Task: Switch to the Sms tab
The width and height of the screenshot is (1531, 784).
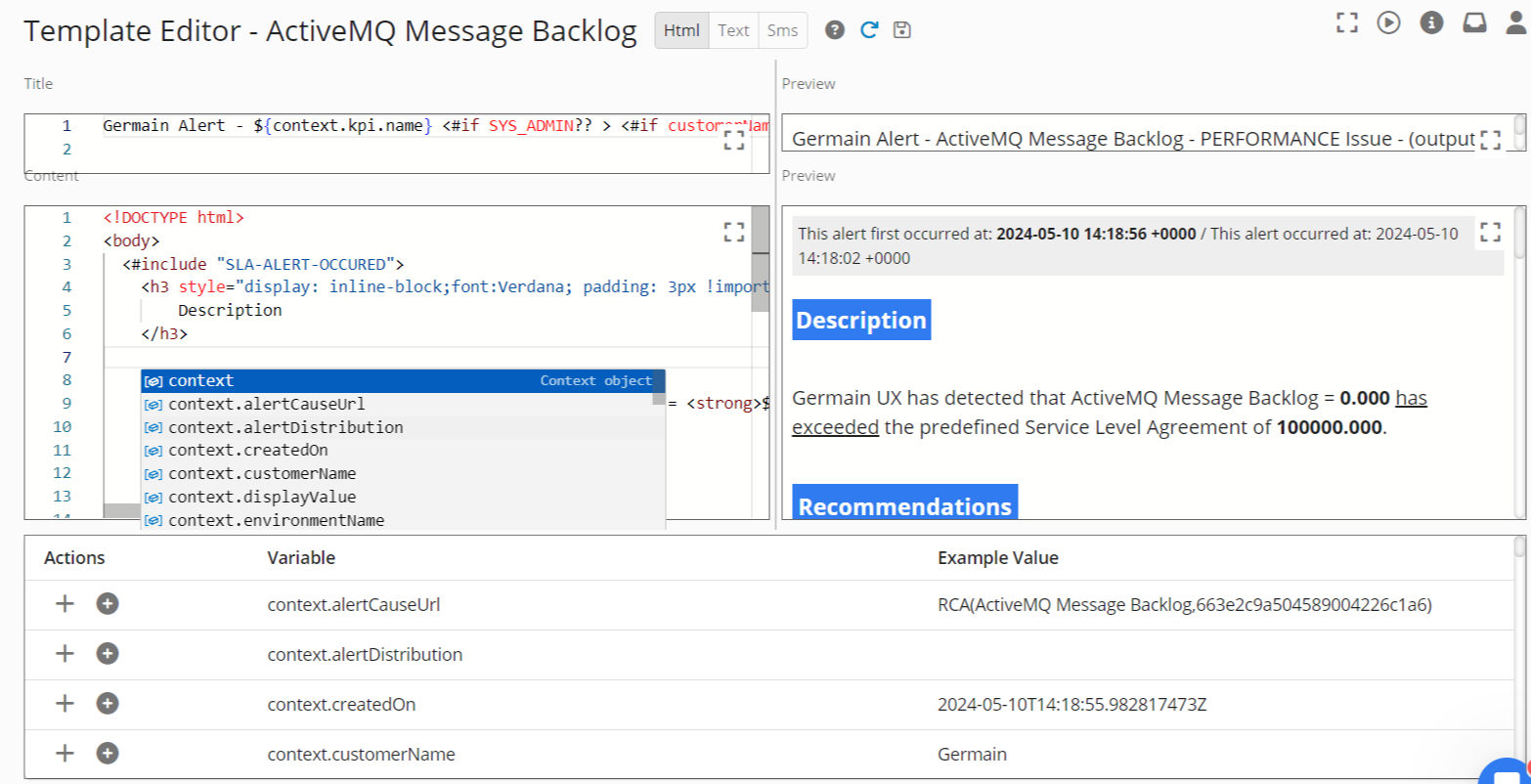Action: pos(782,30)
